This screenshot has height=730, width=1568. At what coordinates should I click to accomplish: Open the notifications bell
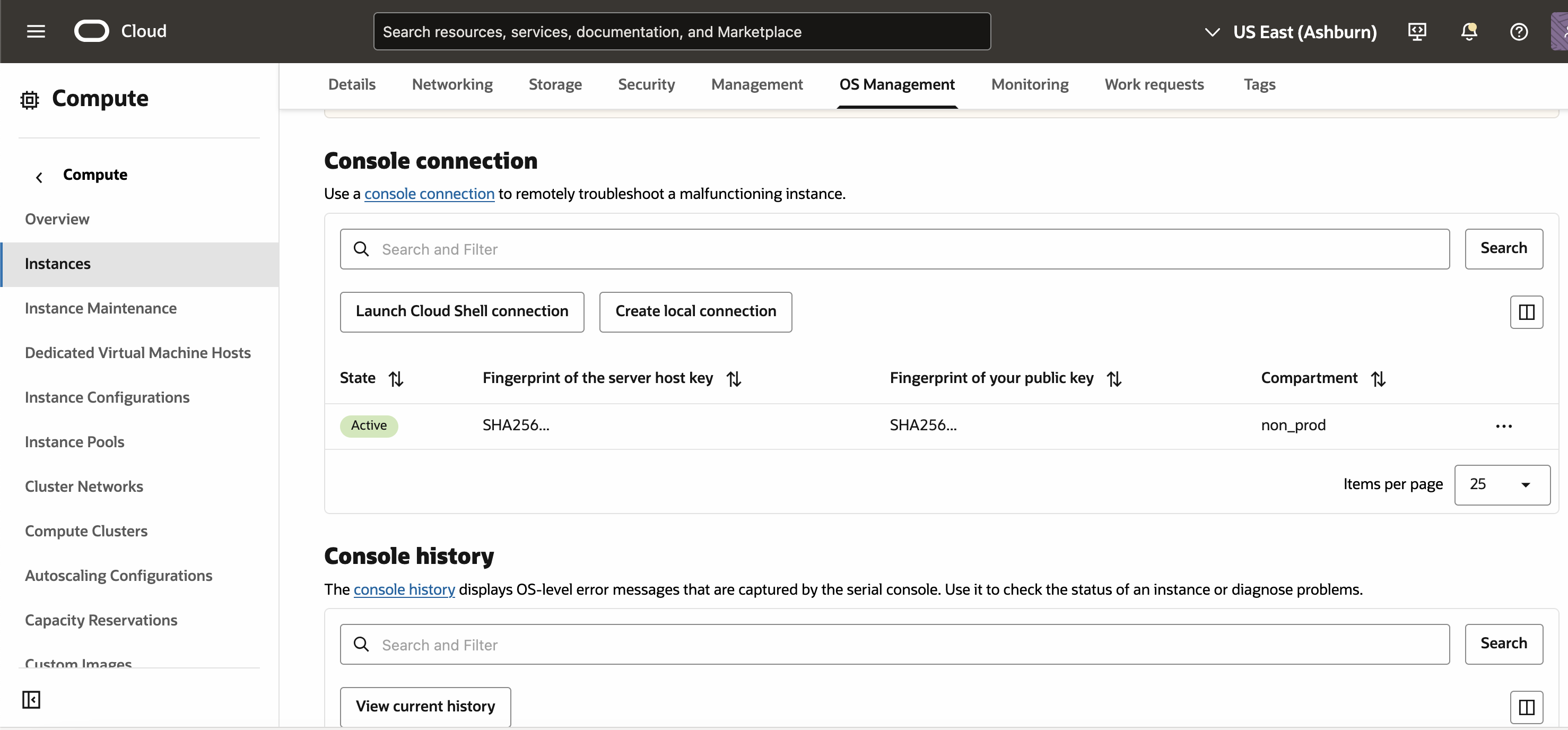[1468, 31]
